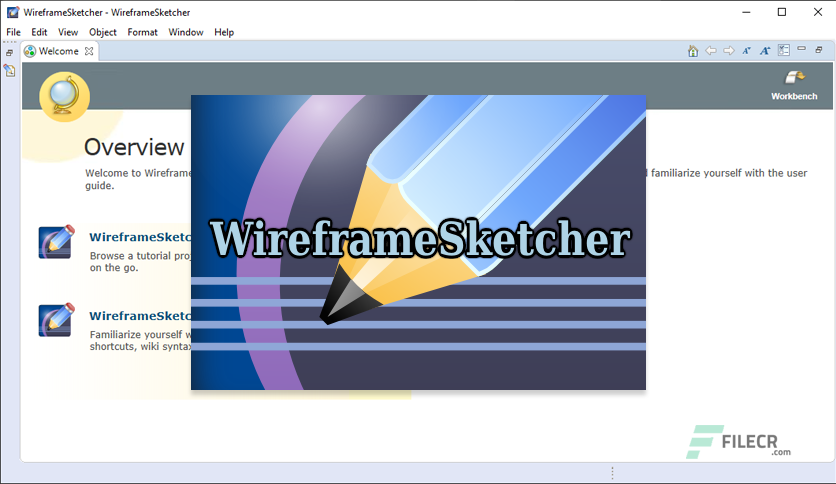The image size is (836, 484).
Task: Open the Object menu
Action: [103, 32]
